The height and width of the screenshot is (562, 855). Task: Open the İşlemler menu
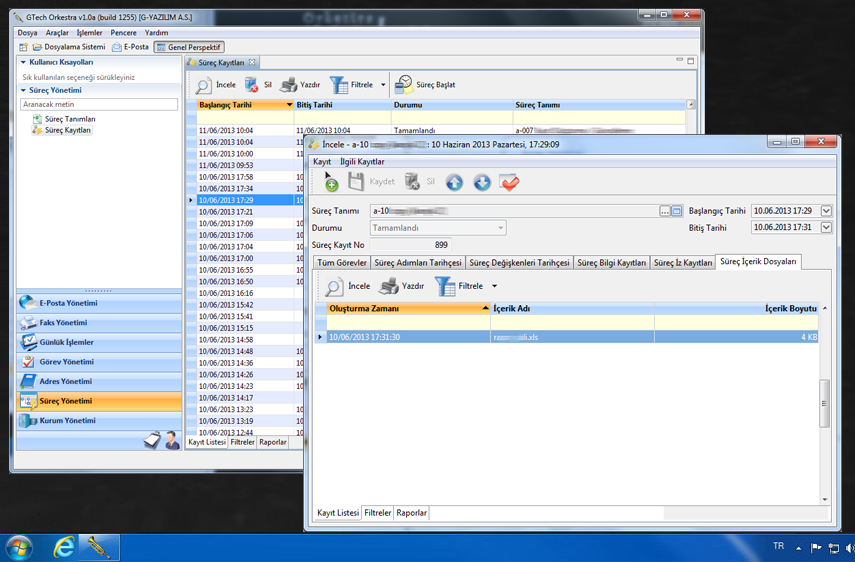(89, 33)
